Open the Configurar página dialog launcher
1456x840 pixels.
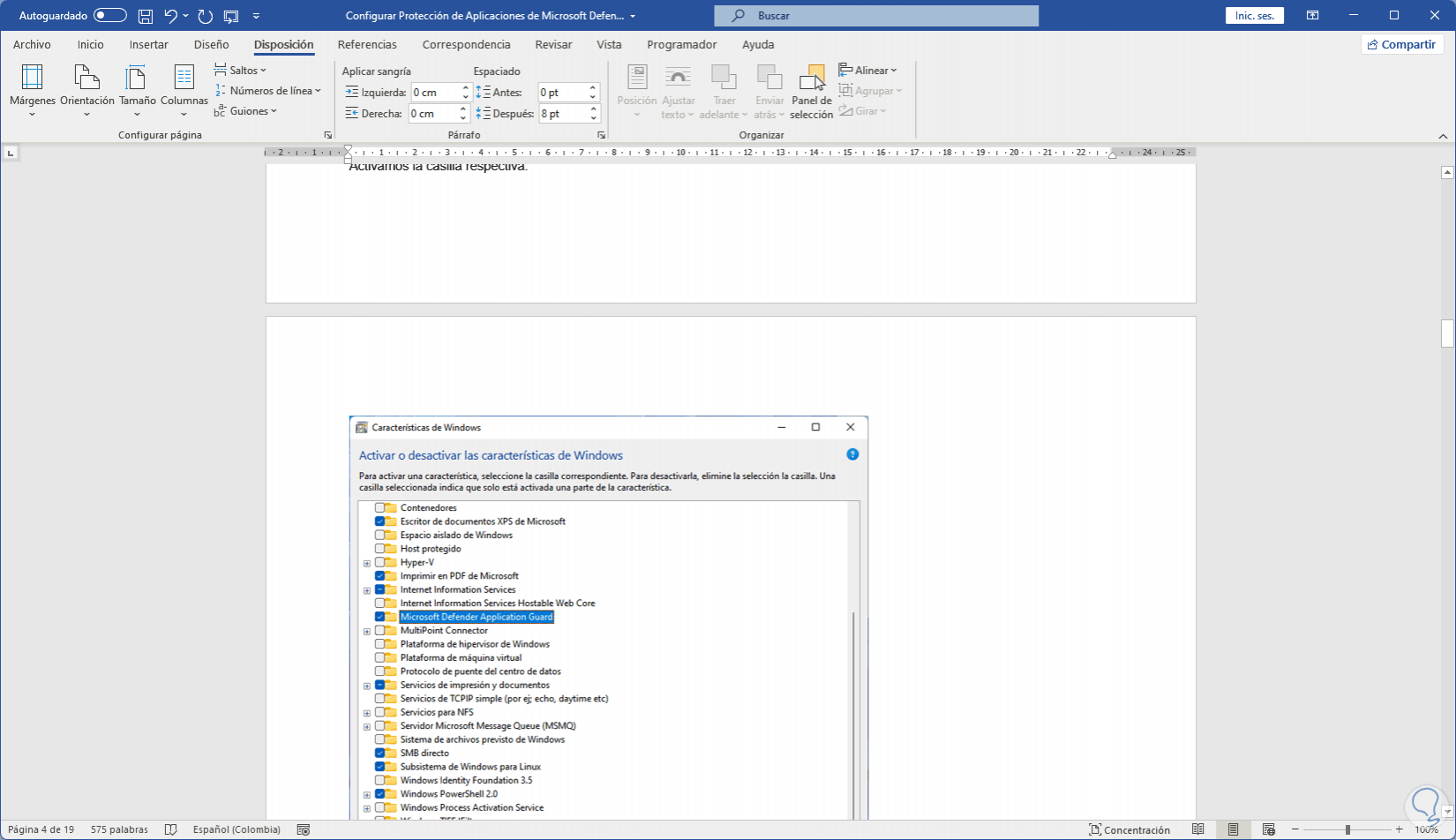click(x=328, y=135)
